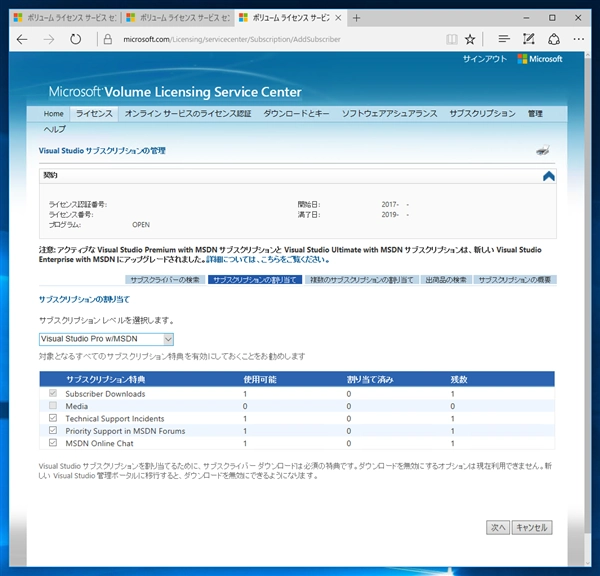
Task: Click the サブスクリプション特典 column header
Action: click(x=105, y=379)
